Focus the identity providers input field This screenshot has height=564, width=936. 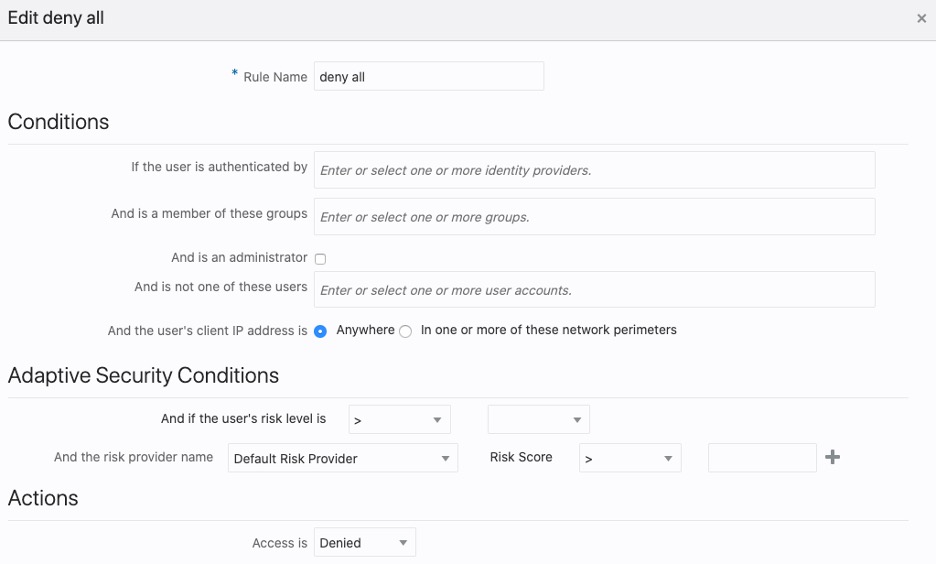[594, 170]
